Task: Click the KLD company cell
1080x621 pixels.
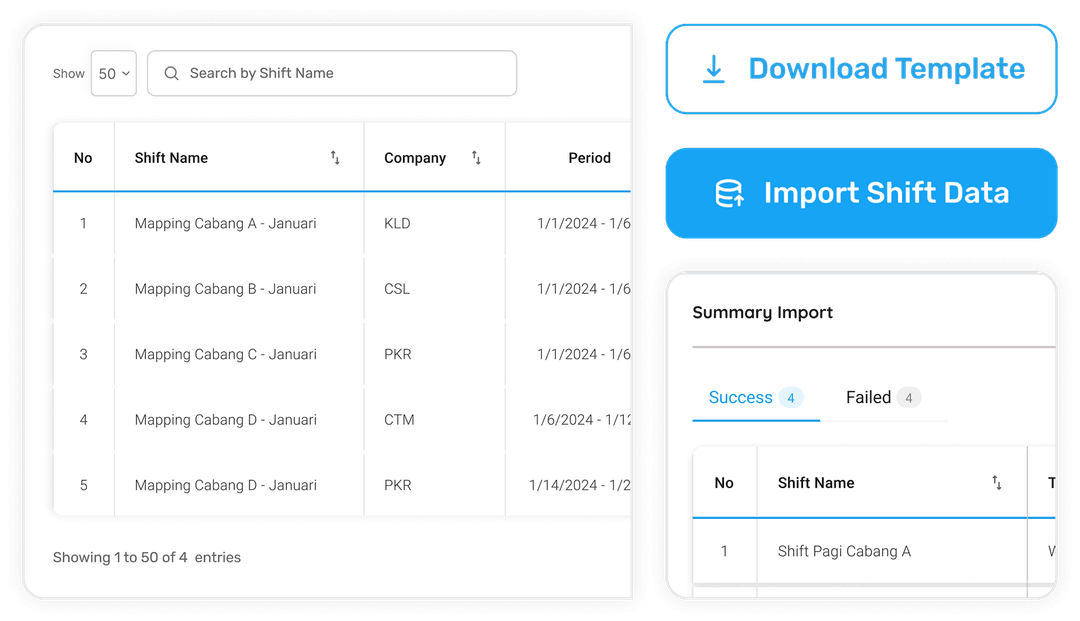Action: (397, 224)
